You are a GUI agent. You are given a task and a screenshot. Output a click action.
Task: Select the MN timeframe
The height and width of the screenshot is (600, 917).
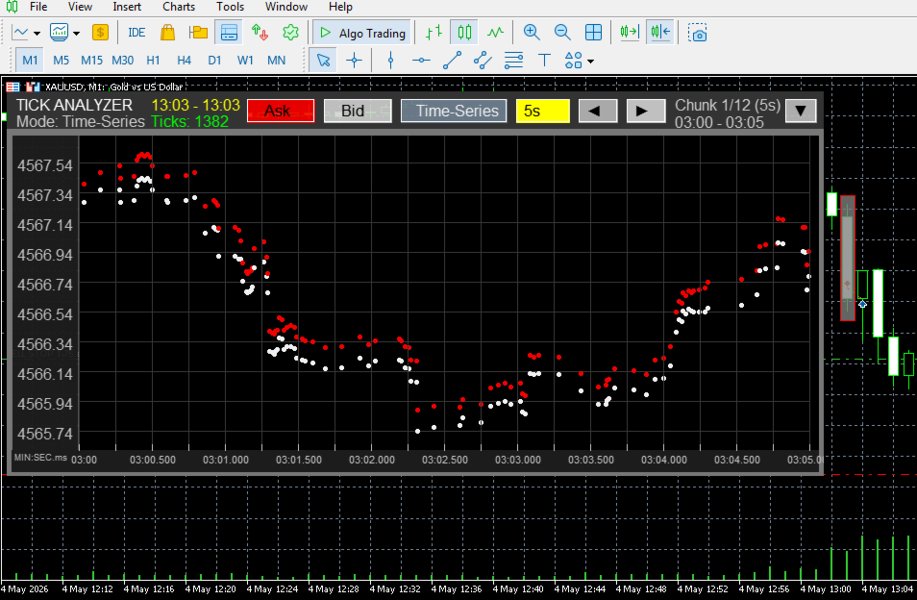[x=277, y=60]
